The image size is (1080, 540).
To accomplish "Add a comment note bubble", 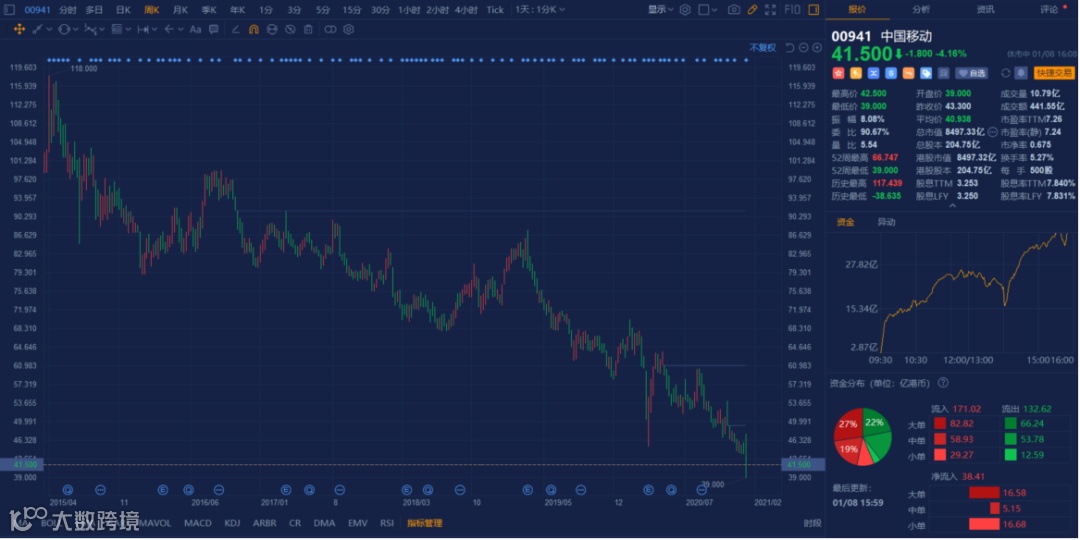I will point(214,30).
